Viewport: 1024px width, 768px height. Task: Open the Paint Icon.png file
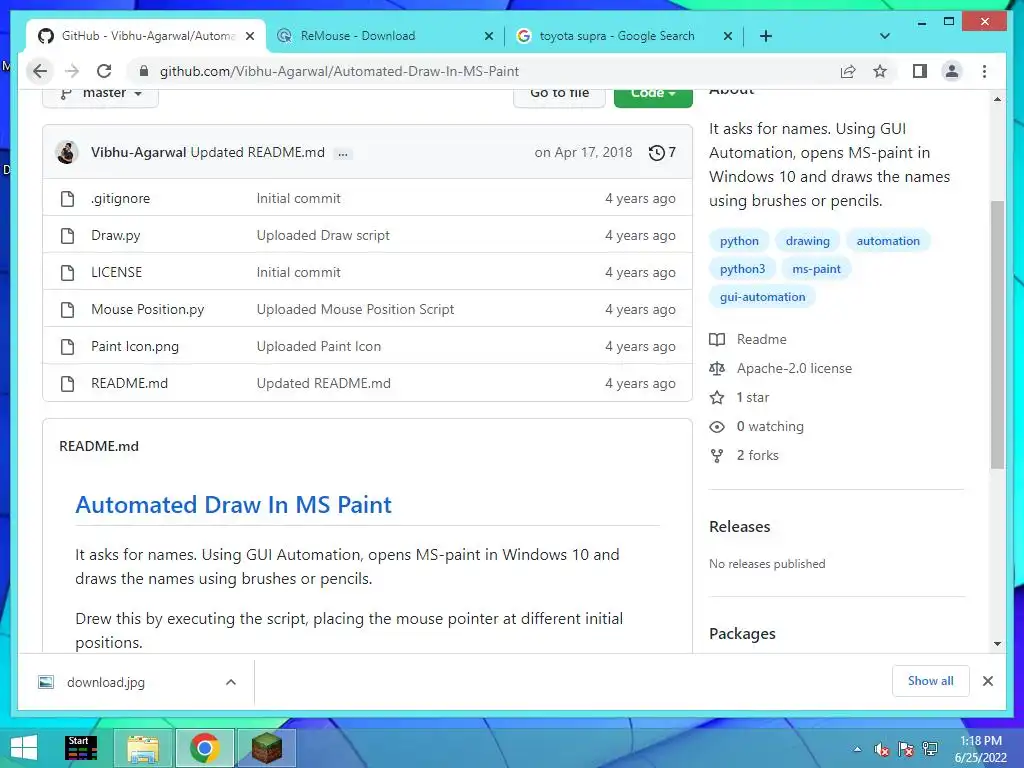pyautogui.click(x=135, y=347)
